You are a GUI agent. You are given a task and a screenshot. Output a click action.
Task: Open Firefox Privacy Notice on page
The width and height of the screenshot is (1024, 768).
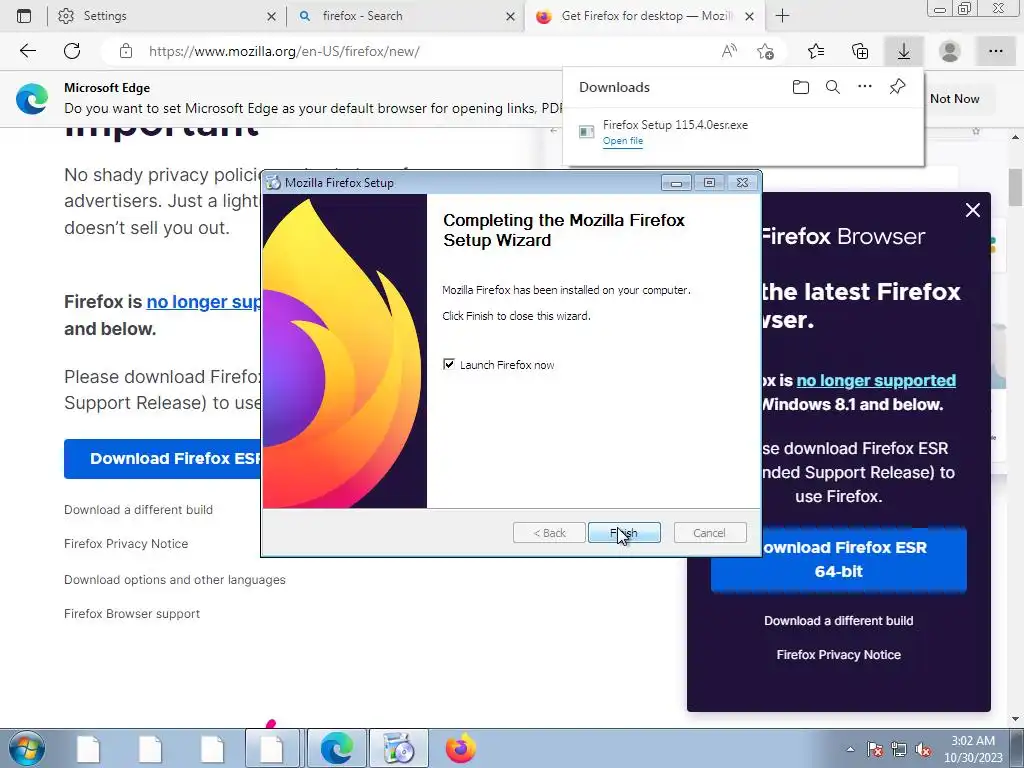pyautogui.click(x=126, y=543)
